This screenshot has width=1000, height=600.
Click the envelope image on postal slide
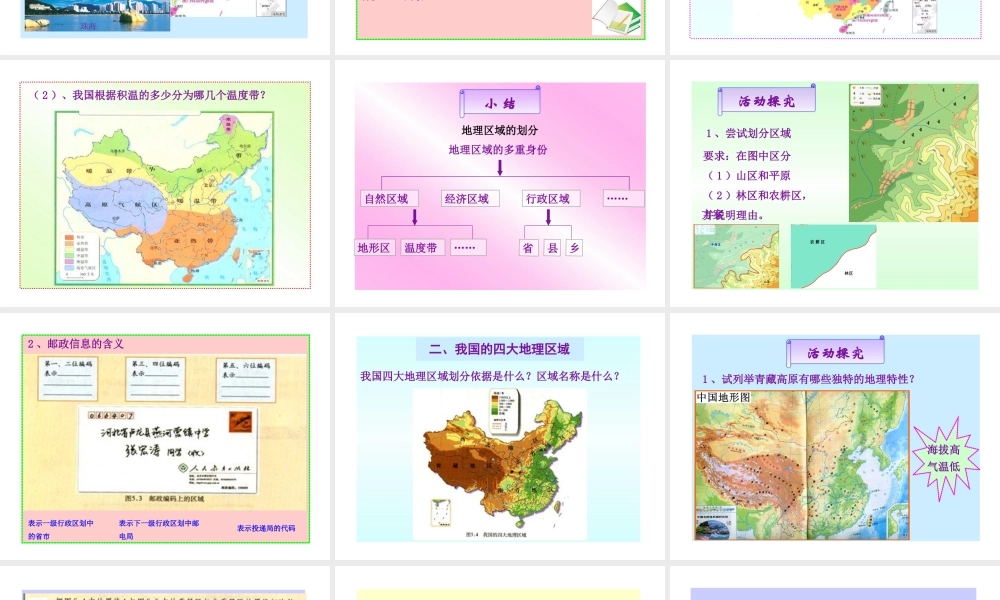[168, 450]
